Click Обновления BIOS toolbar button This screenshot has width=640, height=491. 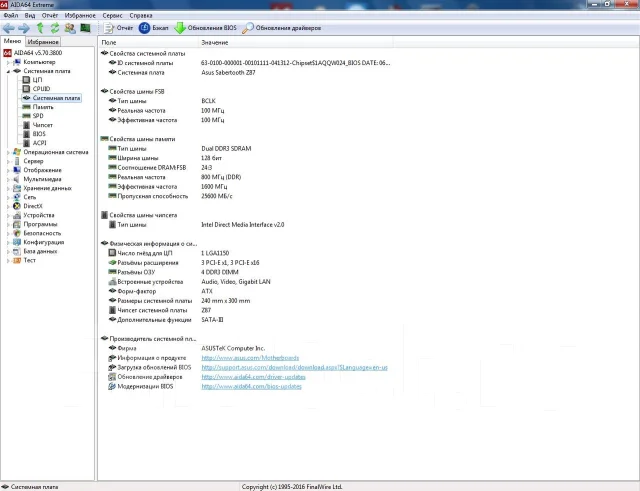(205, 28)
